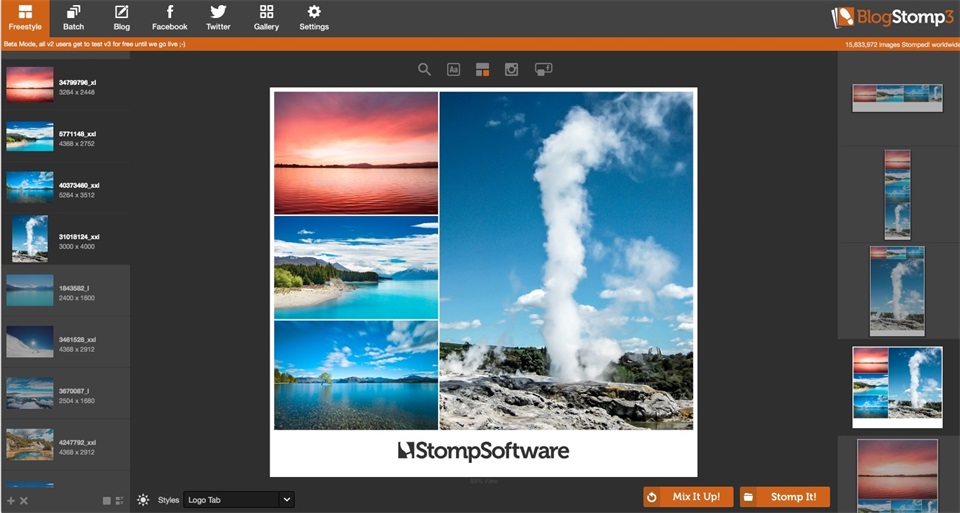Select the Aa text tool
This screenshot has width=960, height=513.
(453, 69)
